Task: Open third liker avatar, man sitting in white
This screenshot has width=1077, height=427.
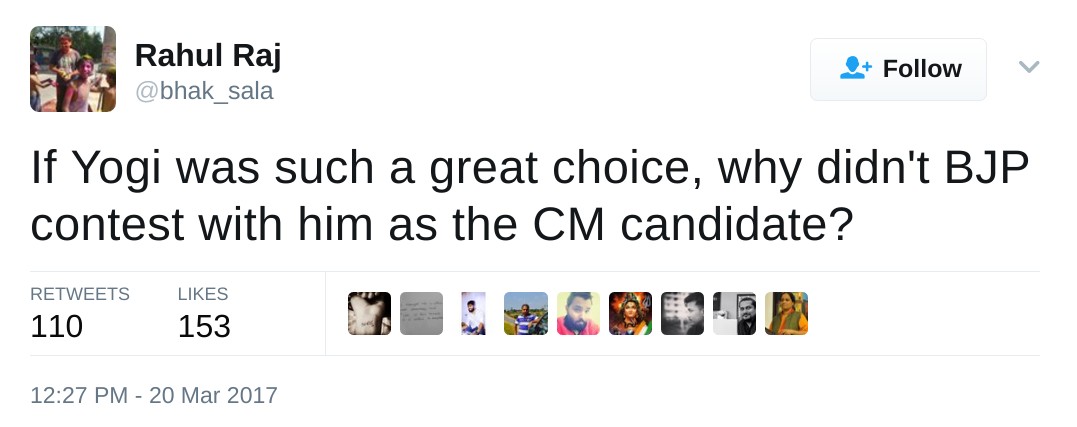Action: pyautogui.click(x=473, y=313)
